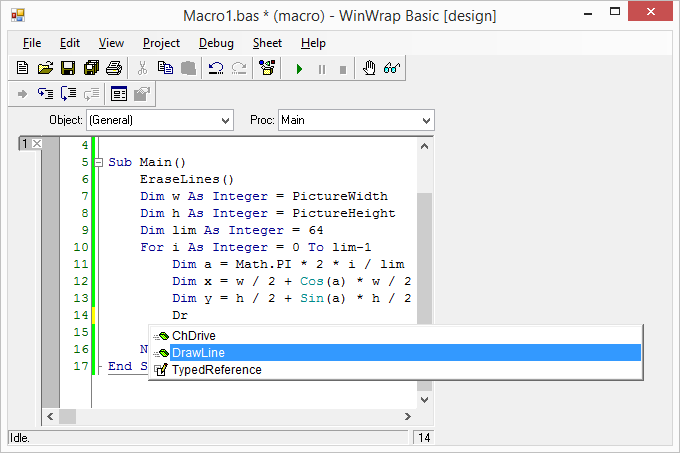Undo the last edit

216,68
